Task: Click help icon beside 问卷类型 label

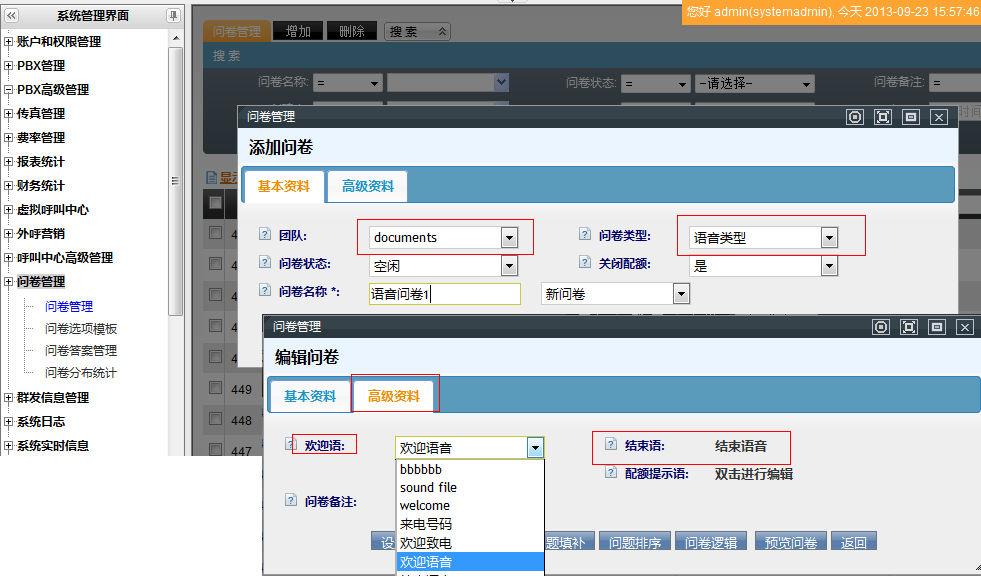Action: pos(585,234)
